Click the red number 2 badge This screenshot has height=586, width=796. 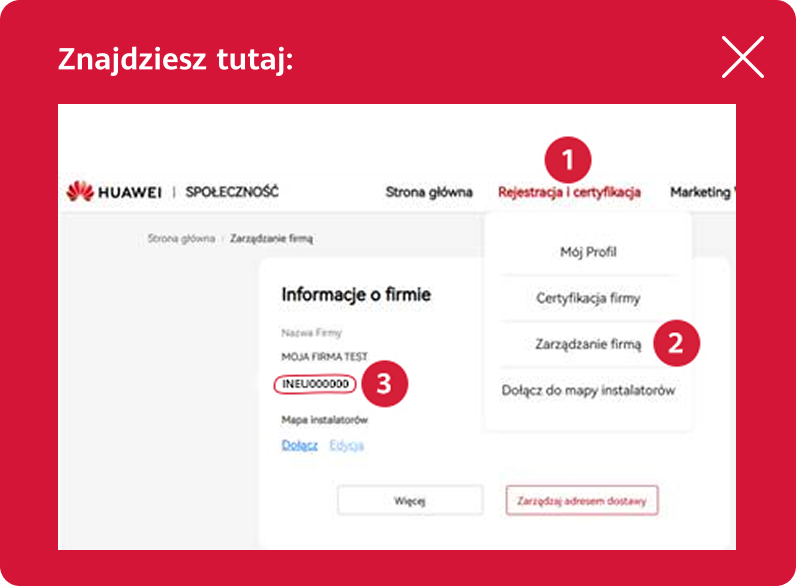click(675, 344)
